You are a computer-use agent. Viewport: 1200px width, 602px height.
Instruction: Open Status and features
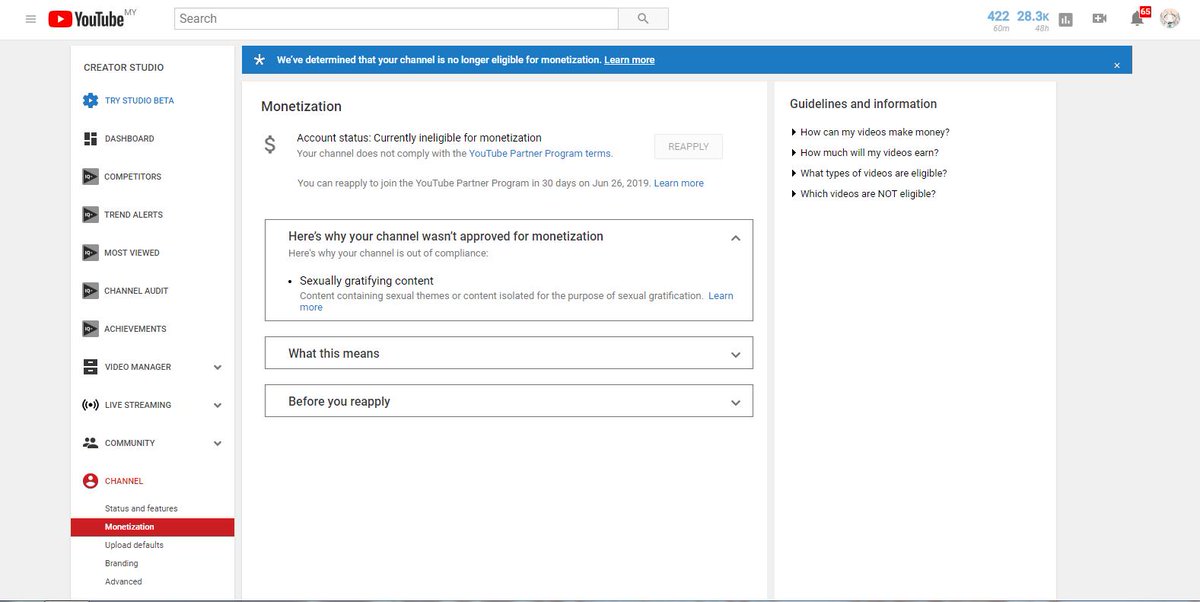[141, 509]
